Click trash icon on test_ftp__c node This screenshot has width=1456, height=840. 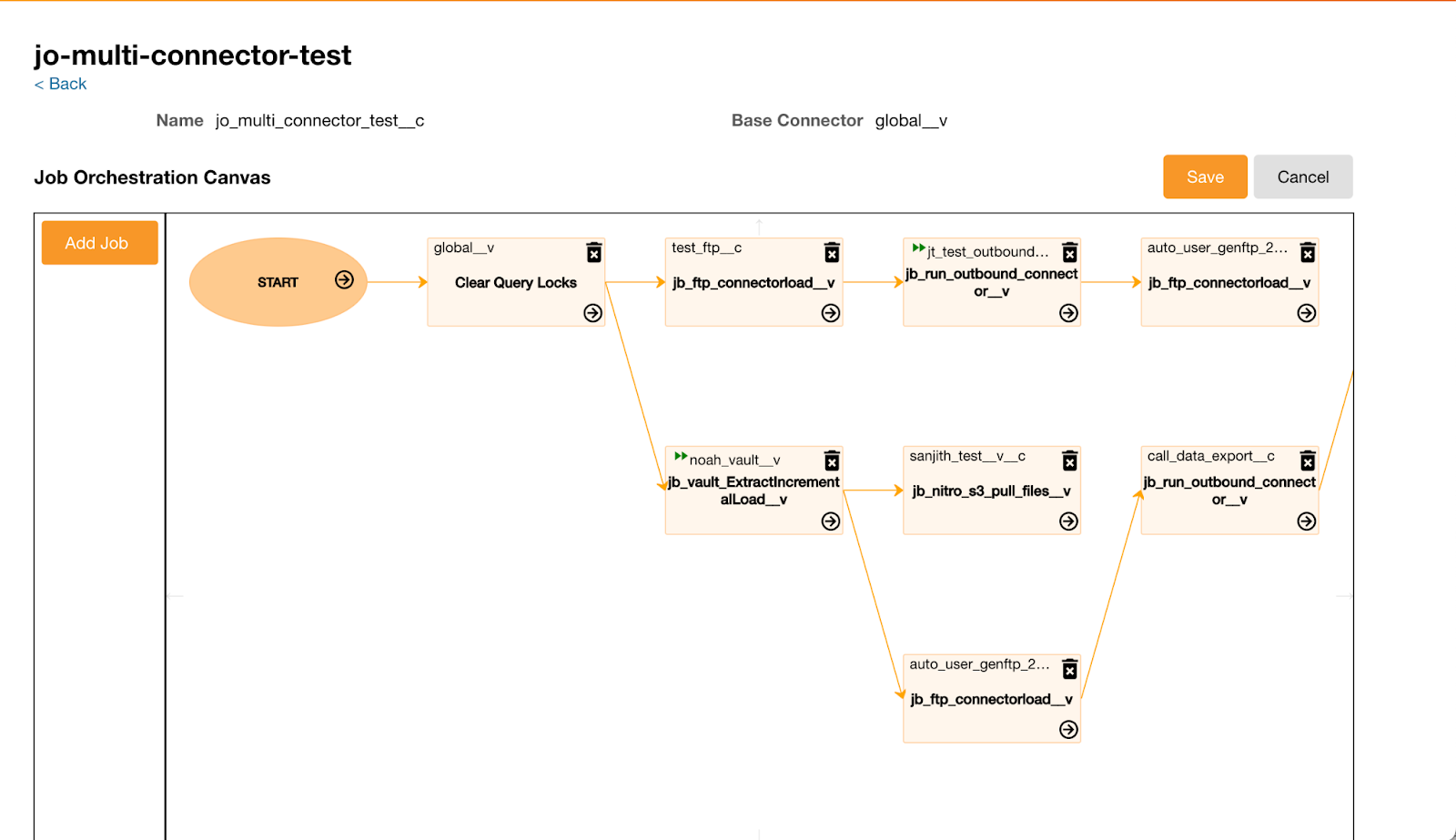(832, 252)
